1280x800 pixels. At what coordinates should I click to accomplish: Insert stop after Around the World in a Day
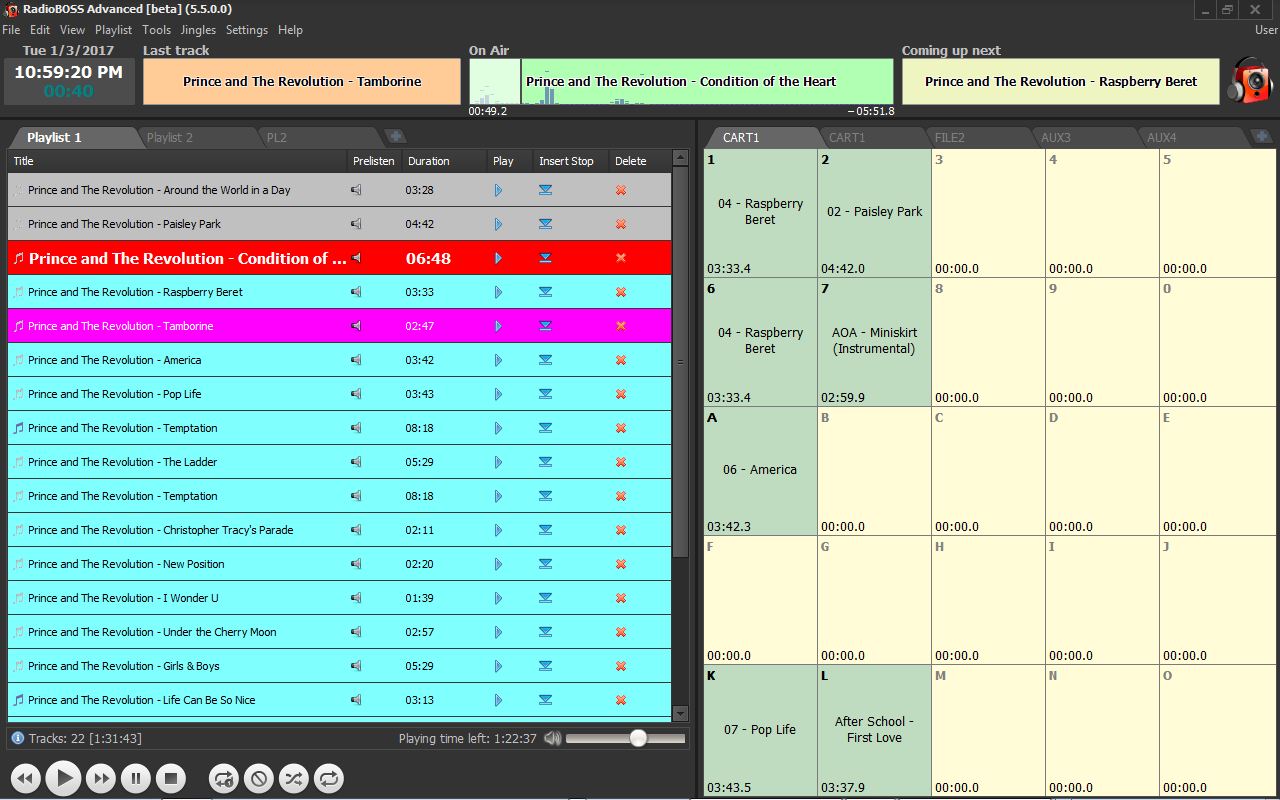click(x=545, y=190)
